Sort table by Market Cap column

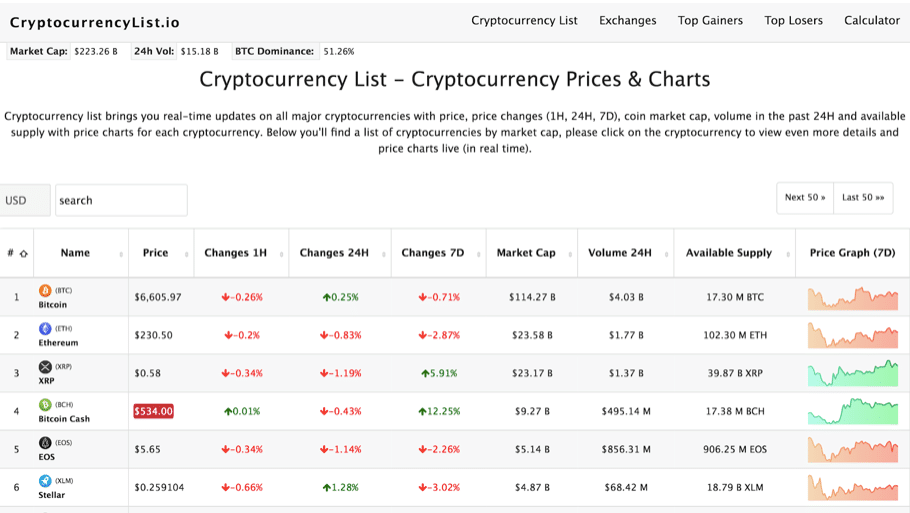[532, 253]
